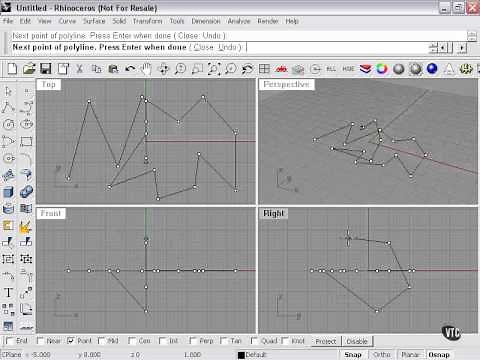
Task: Click the Zoom window icon
Action: [x=197, y=69]
